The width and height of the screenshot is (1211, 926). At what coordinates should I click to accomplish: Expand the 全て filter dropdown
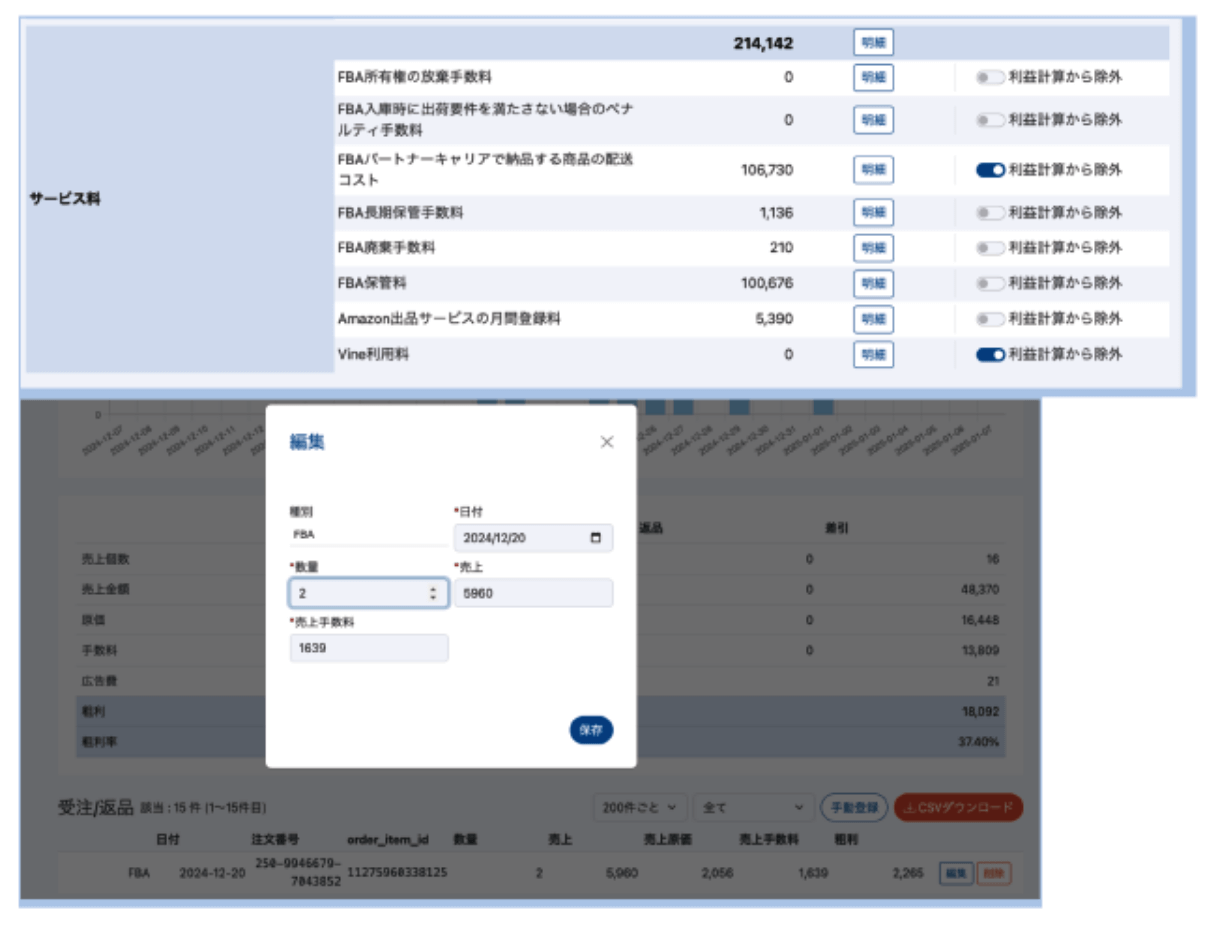pyautogui.click(x=753, y=807)
